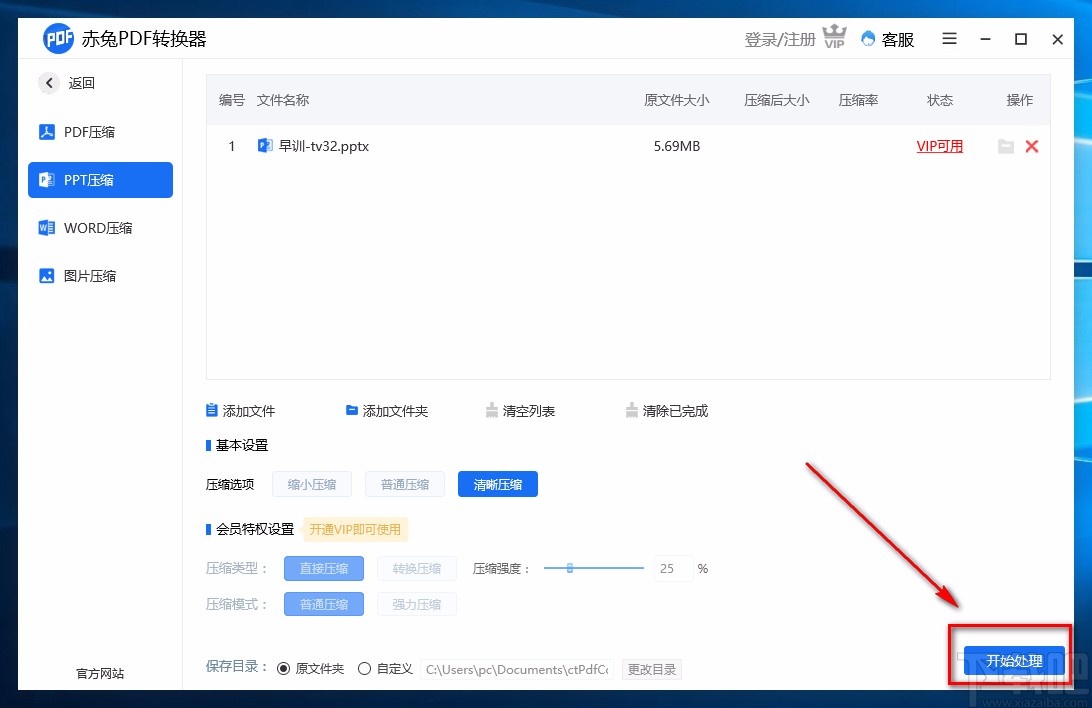Open 客服 customer service
This screenshot has width=1092, height=708.
[886, 39]
